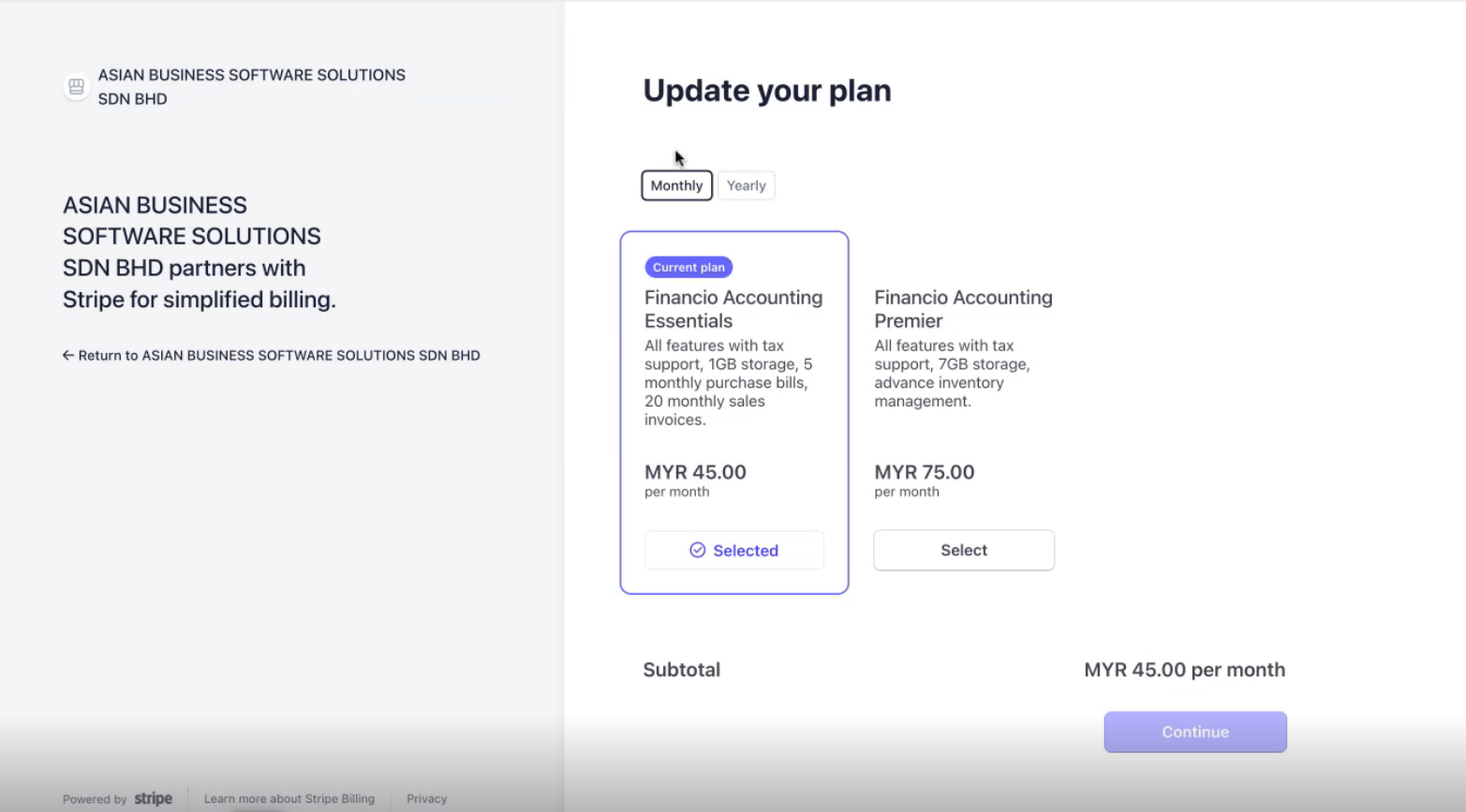
Task: Click the MYR 75.00 per month price
Action: point(925,480)
